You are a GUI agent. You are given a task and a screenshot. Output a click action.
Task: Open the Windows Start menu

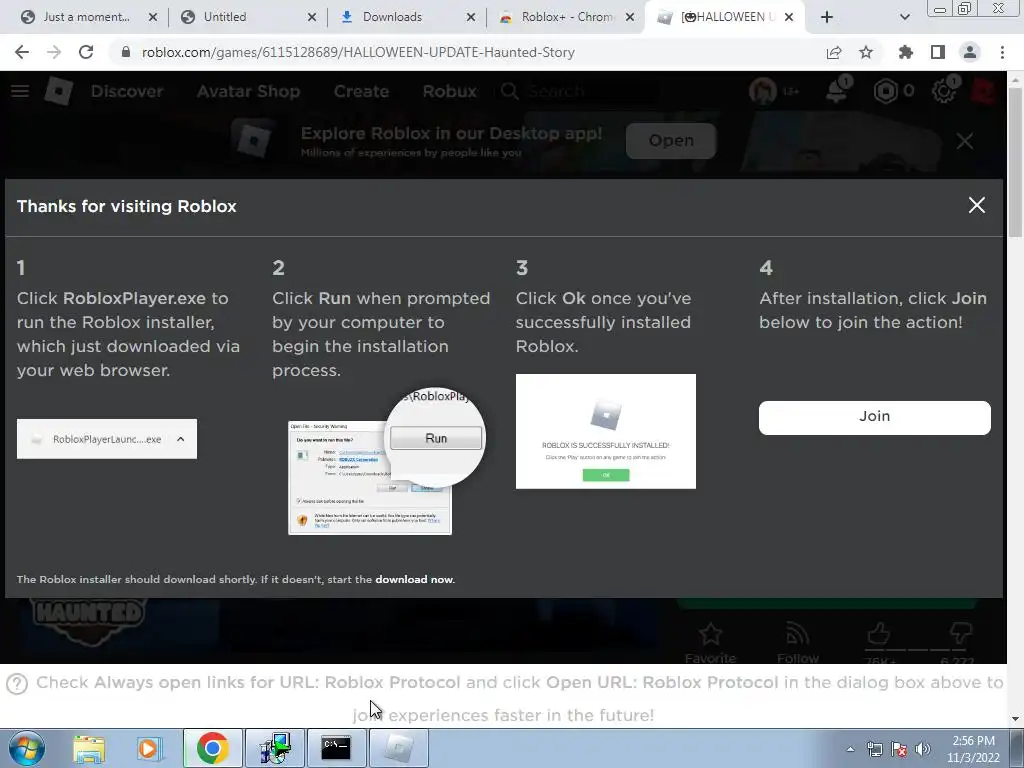tap(27, 748)
